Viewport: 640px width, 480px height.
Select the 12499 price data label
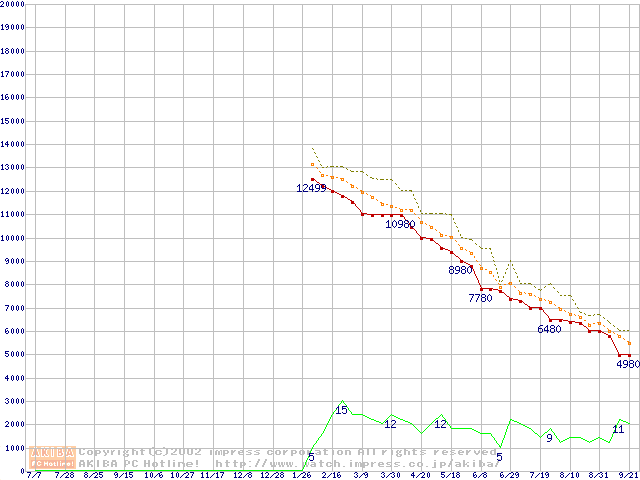[x=311, y=188]
